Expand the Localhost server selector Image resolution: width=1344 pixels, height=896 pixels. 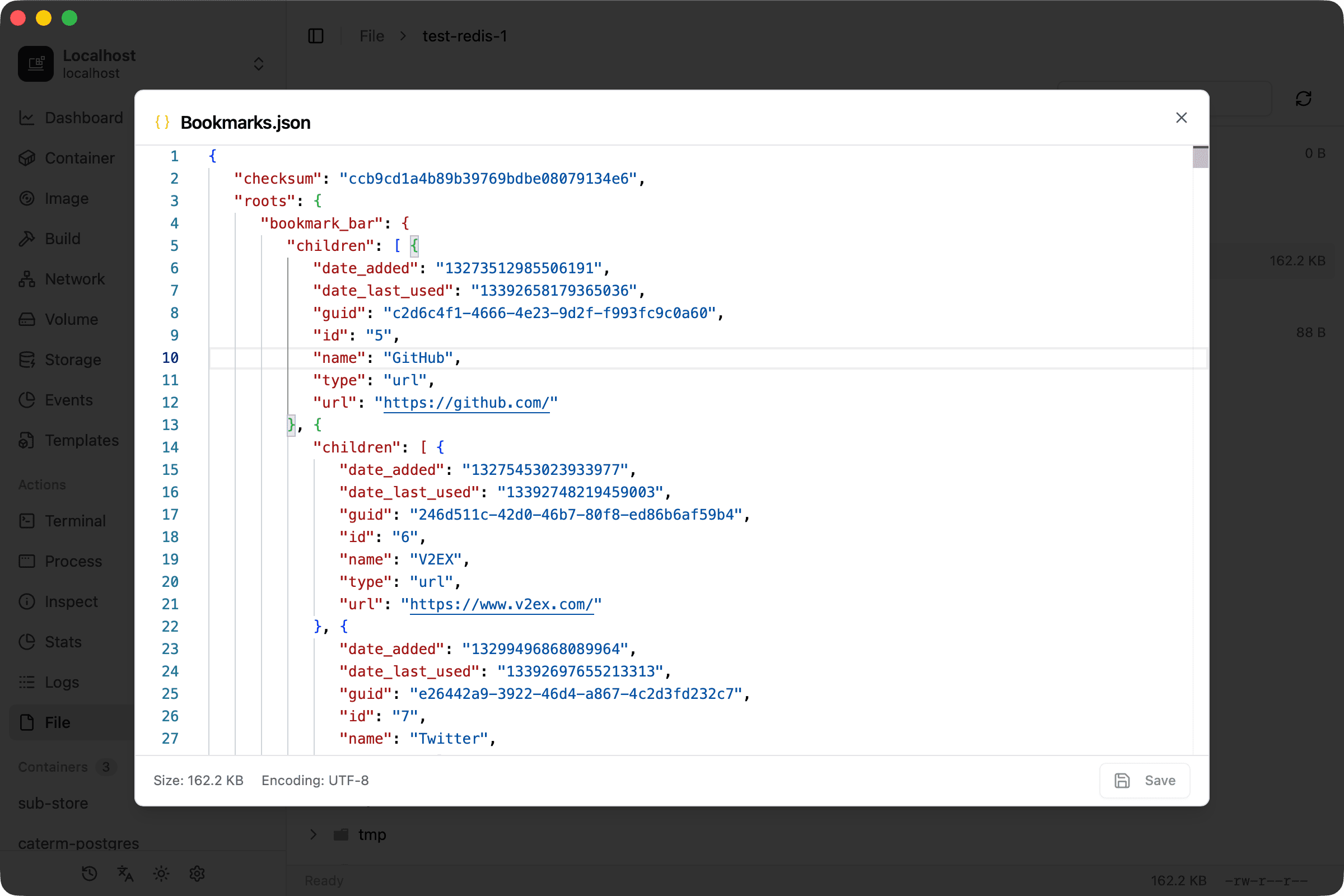(x=258, y=63)
